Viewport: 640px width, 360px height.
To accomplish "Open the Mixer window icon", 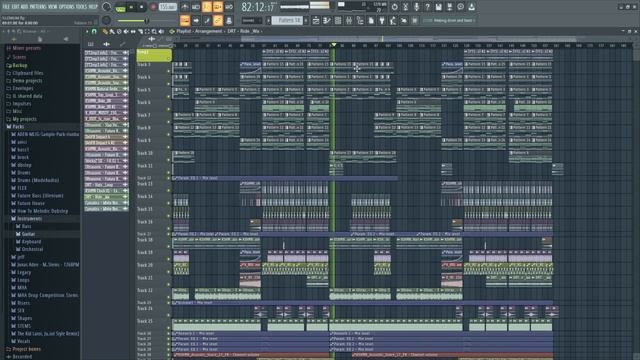I will (349, 20).
